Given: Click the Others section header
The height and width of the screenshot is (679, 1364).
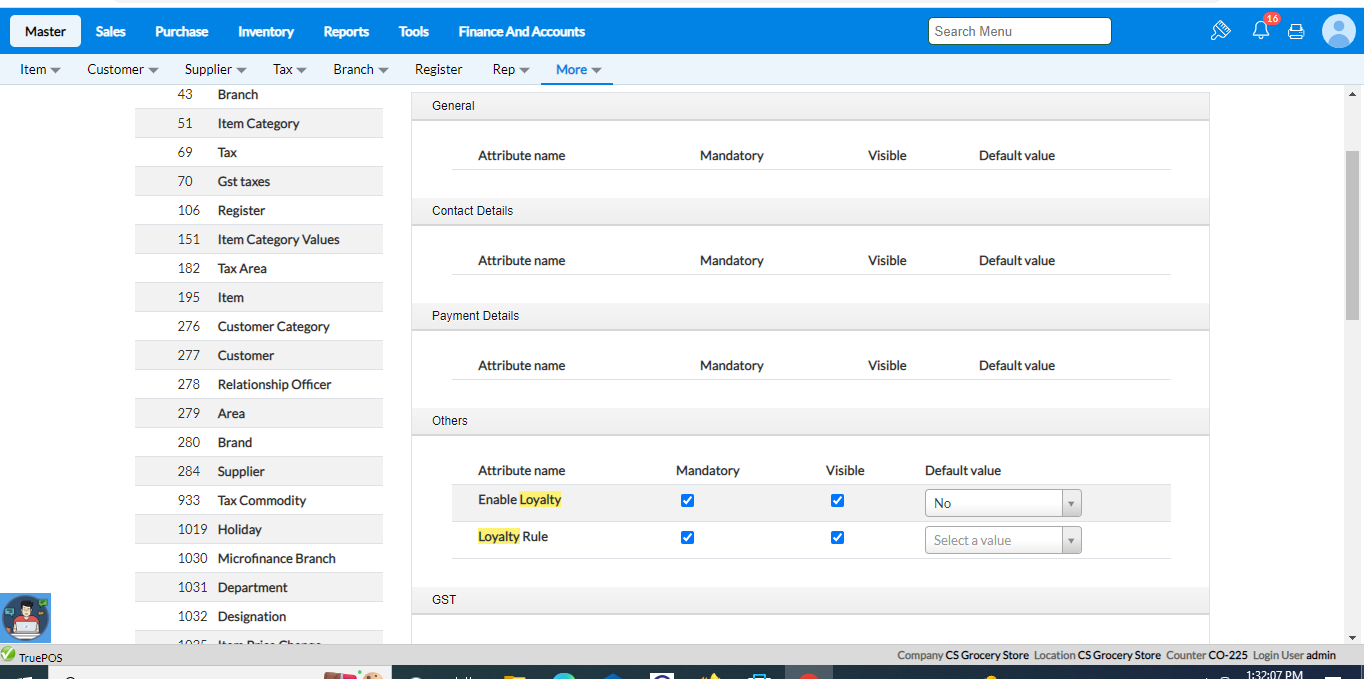Looking at the screenshot, I should click(x=810, y=421).
